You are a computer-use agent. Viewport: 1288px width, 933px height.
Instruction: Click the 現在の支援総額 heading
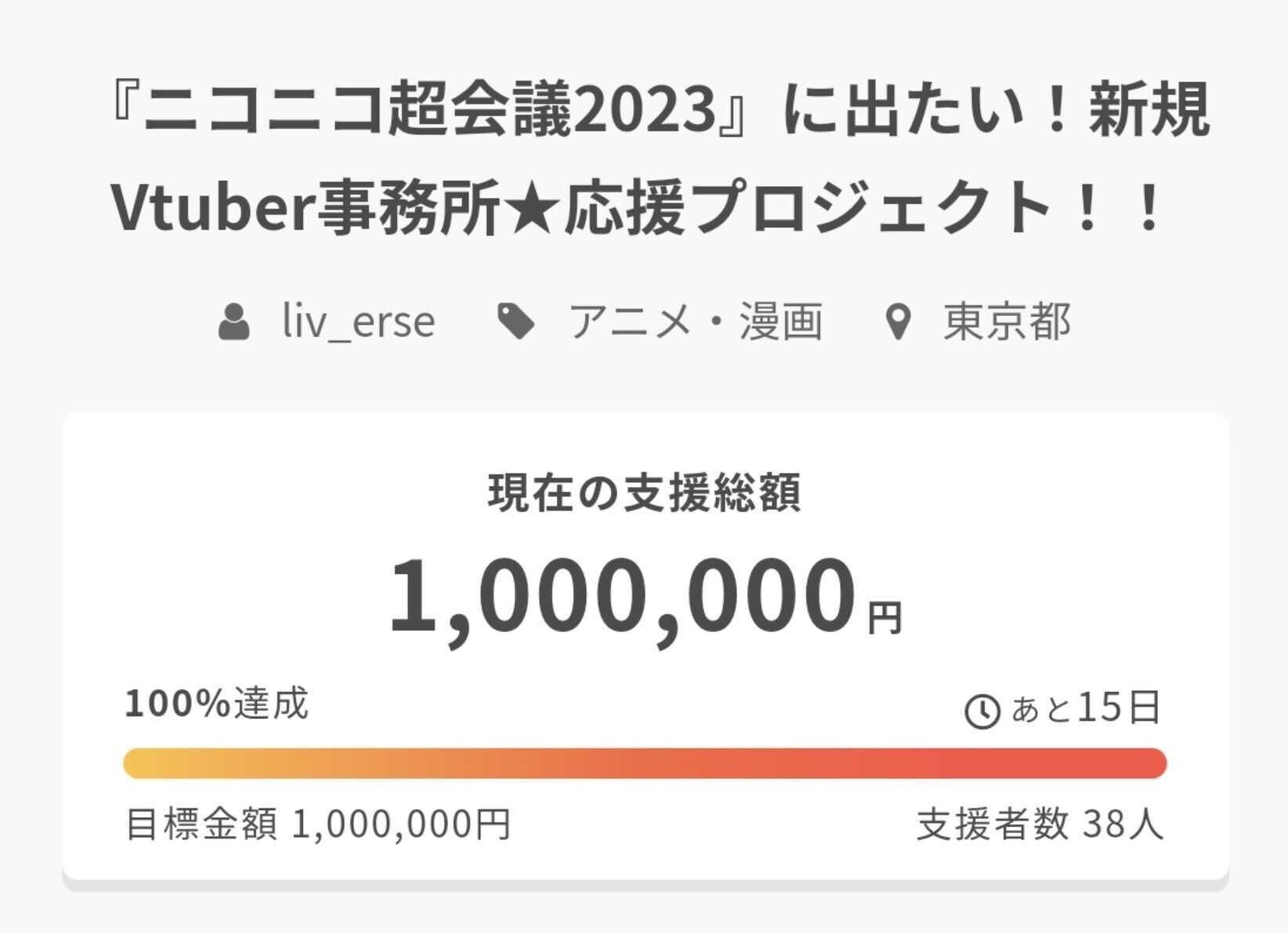[x=644, y=494]
